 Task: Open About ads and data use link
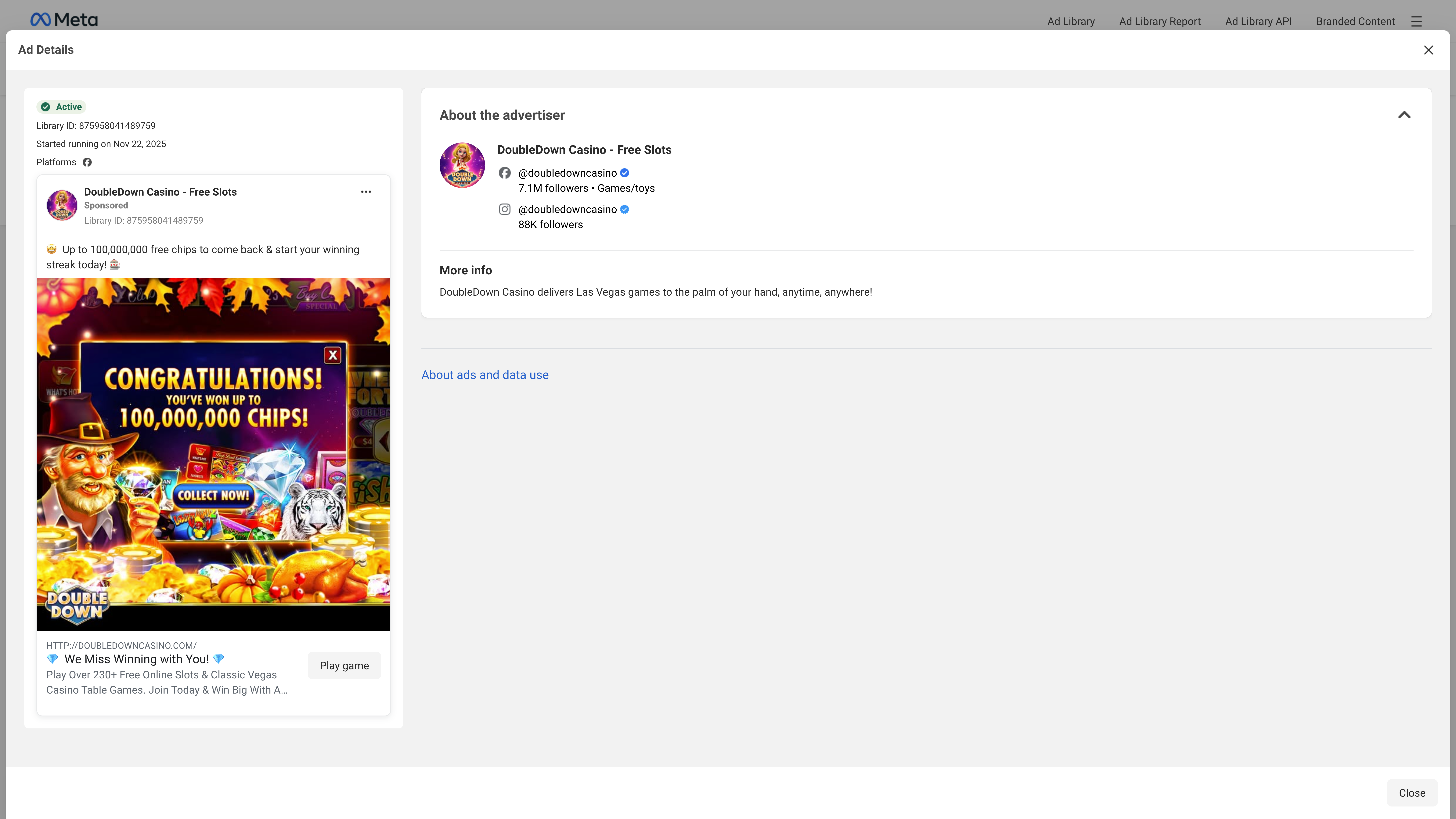point(484,375)
